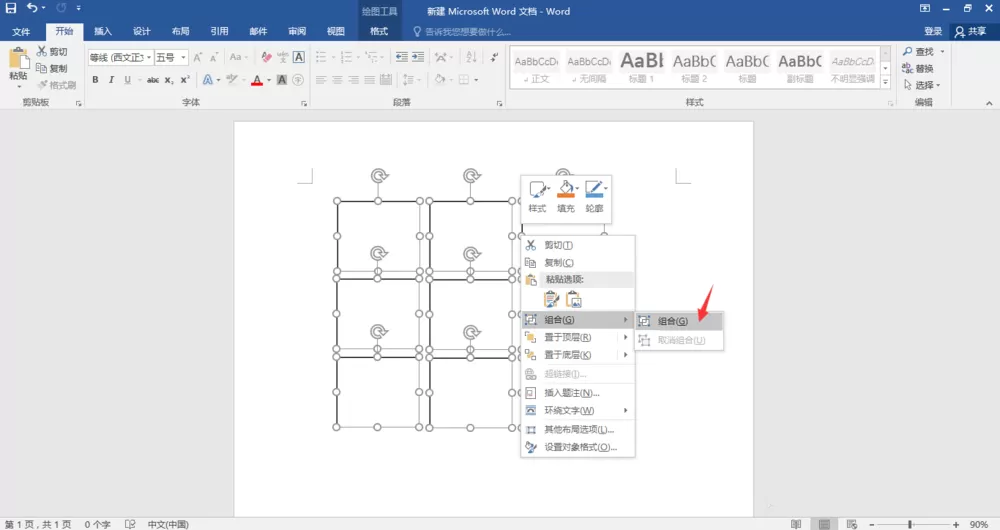The width and height of the screenshot is (1000, 530).
Task: Click the Clear Formatting eraser icon
Action: (267, 57)
